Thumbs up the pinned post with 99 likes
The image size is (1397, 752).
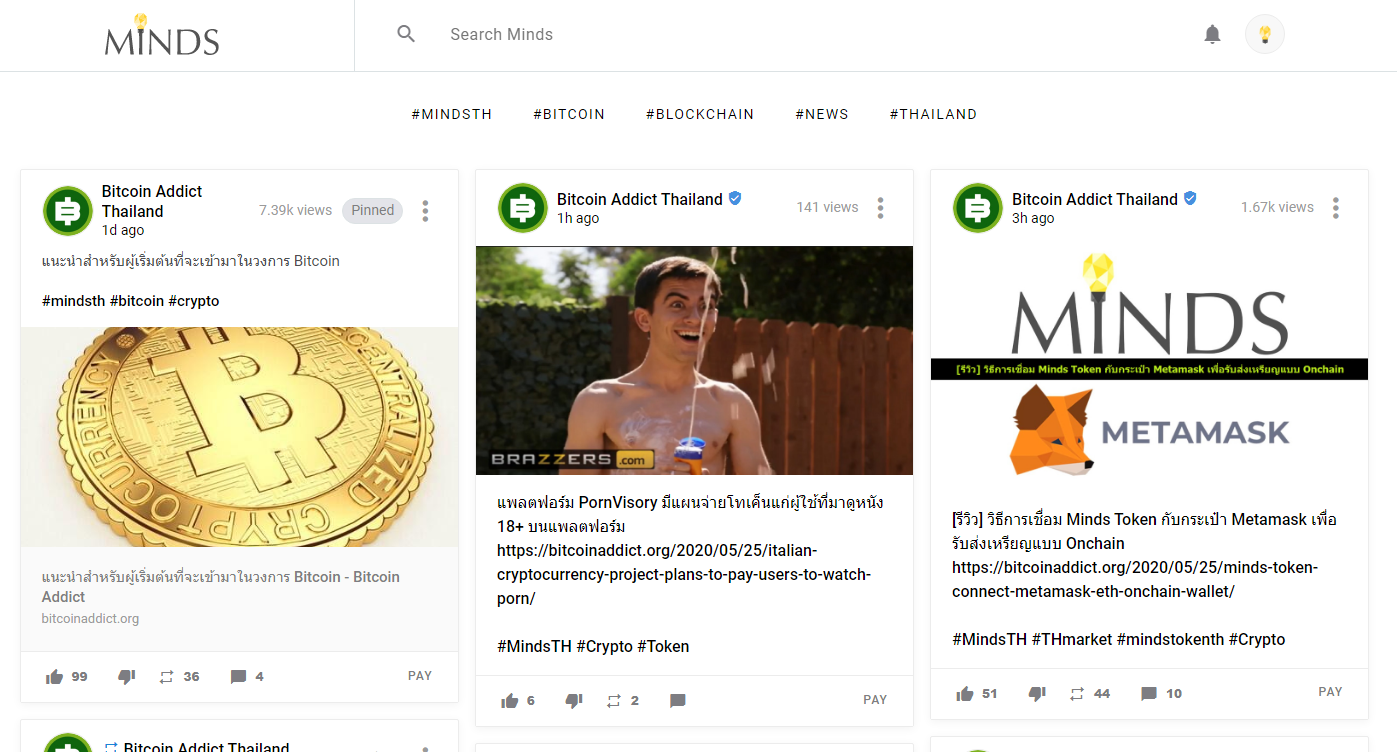point(54,677)
